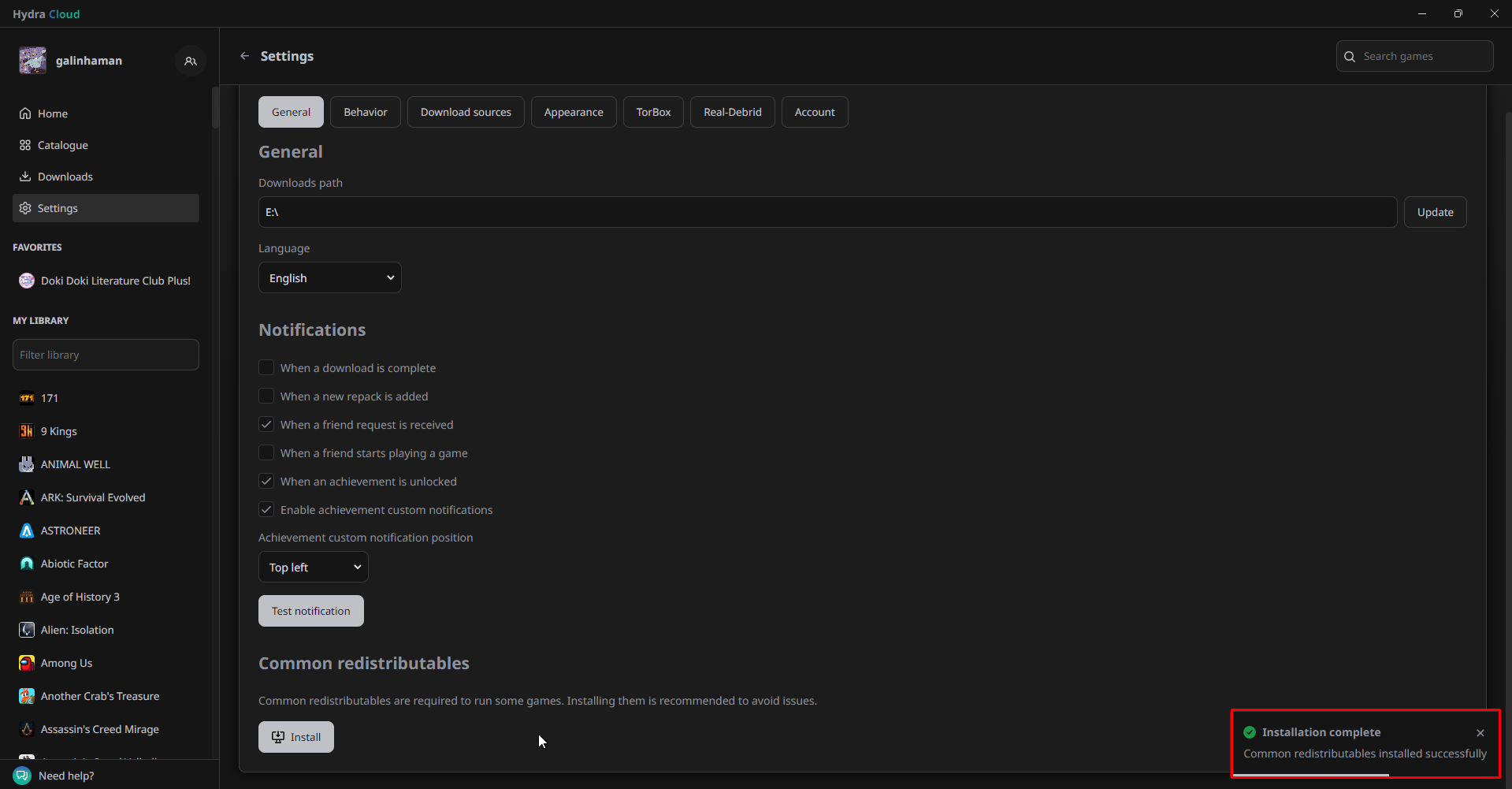Dismiss the Installation complete notification
1512x789 pixels.
coord(1480,733)
